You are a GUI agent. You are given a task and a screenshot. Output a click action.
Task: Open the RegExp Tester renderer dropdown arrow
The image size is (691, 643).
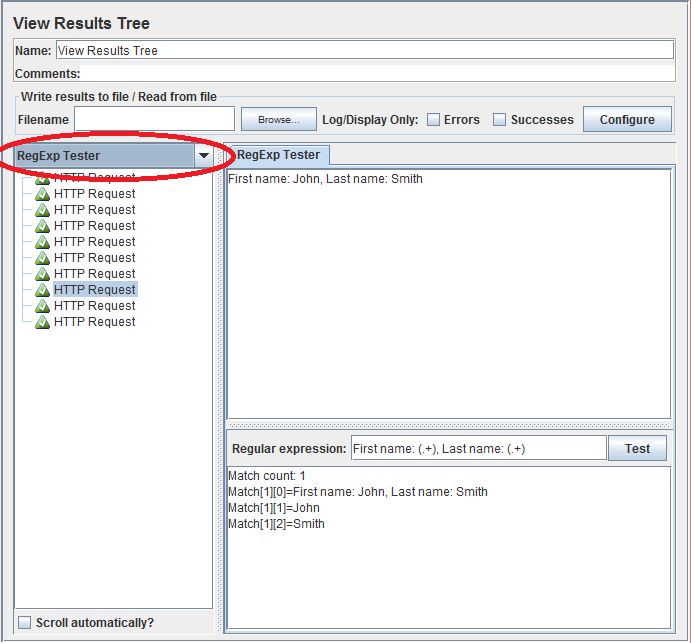click(204, 156)
